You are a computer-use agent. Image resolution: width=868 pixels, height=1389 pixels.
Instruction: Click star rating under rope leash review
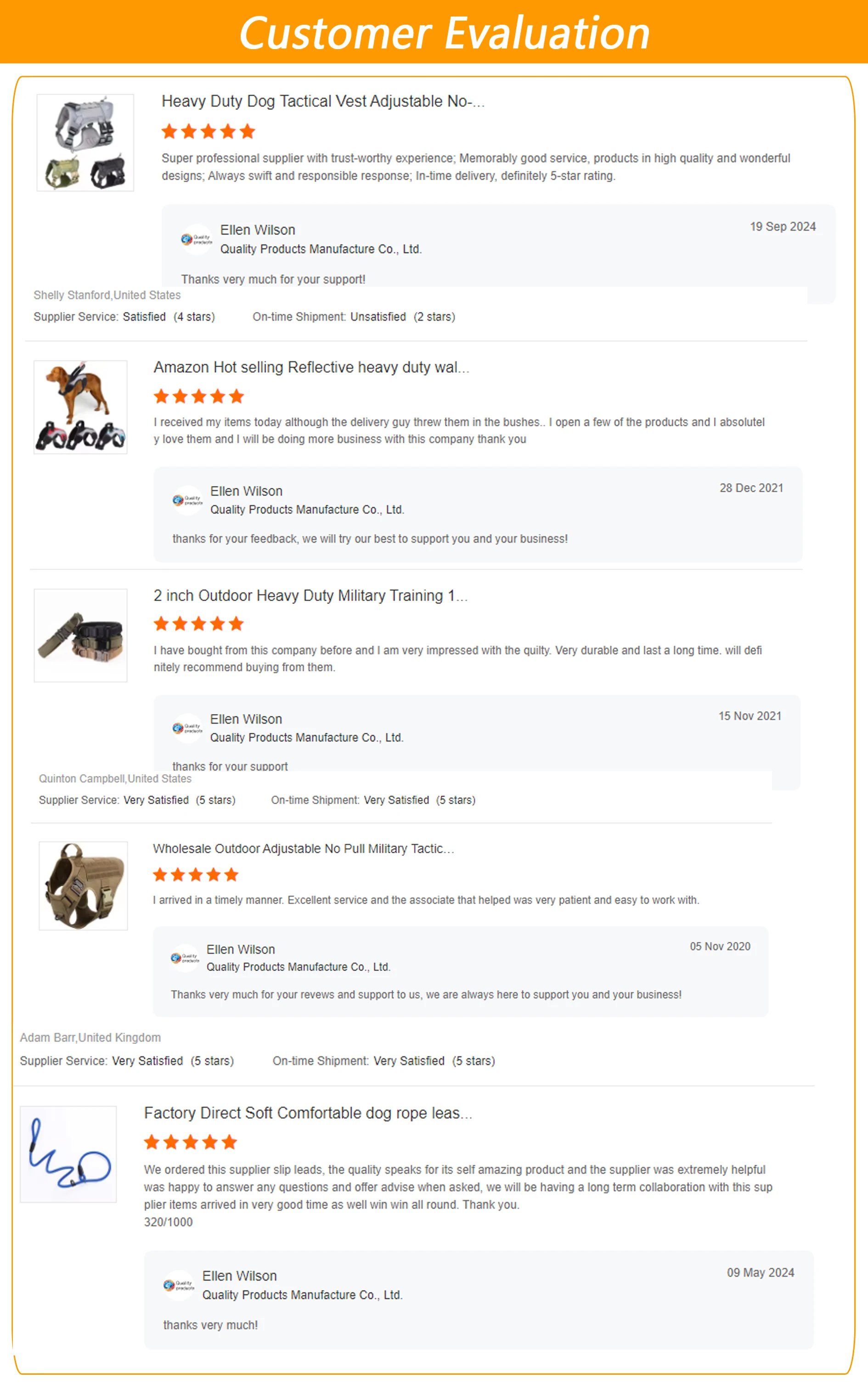[x=191, y=1142]
